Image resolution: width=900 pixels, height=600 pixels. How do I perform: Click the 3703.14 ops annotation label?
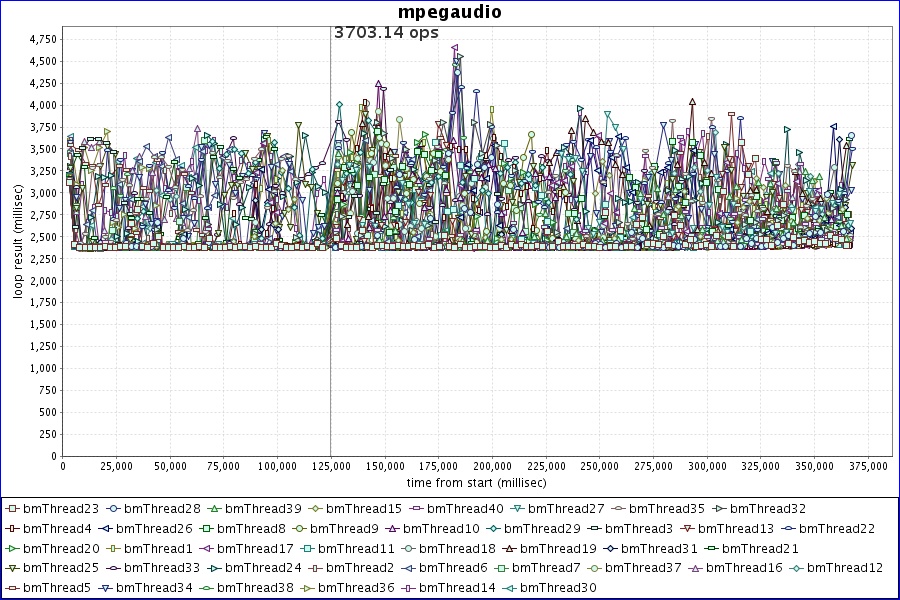pyautogui.click(x=386, y=32)
